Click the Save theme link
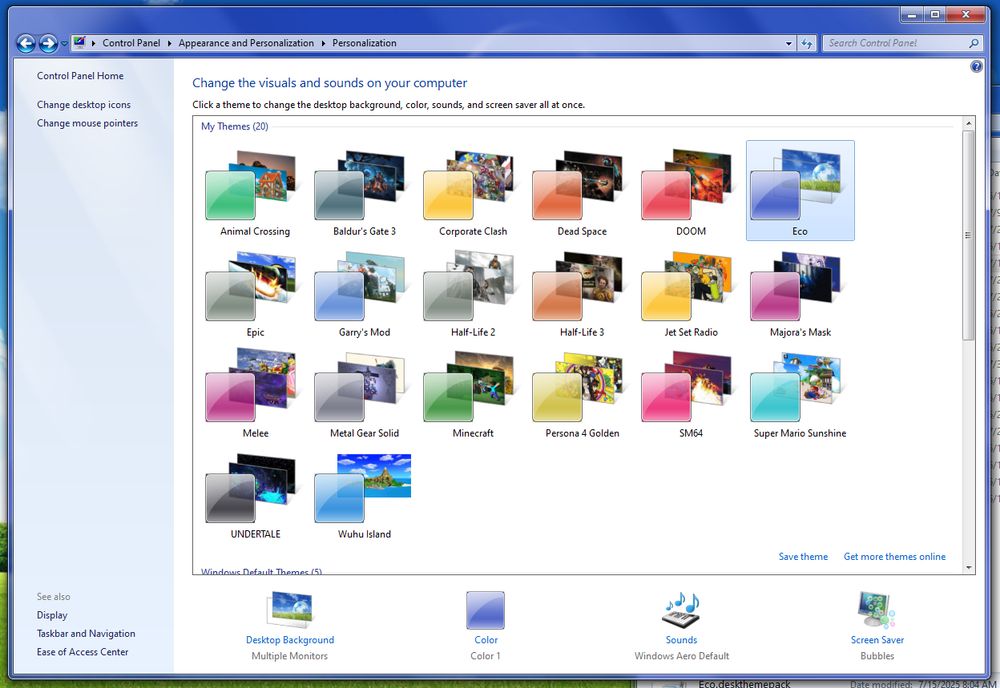Screen dimensions: 1000x688 pyautogui.click(x=803, y=557)
